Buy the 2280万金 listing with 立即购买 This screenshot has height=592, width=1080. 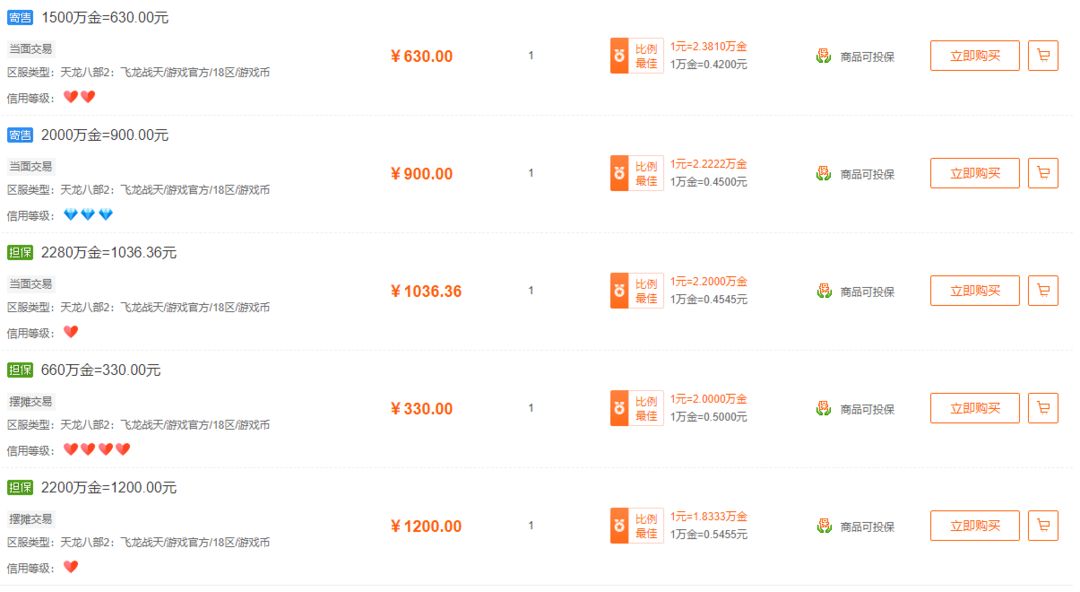pos(975,291)
